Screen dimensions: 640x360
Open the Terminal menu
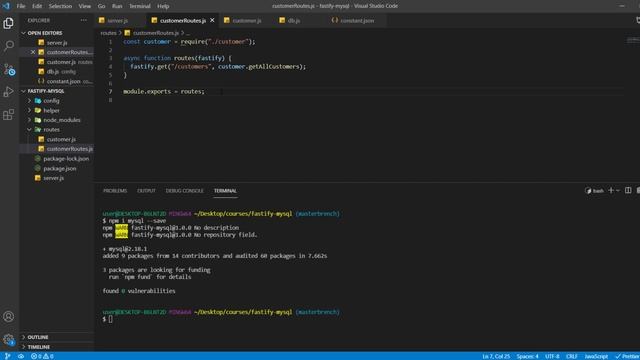click(x=140, y=6)
